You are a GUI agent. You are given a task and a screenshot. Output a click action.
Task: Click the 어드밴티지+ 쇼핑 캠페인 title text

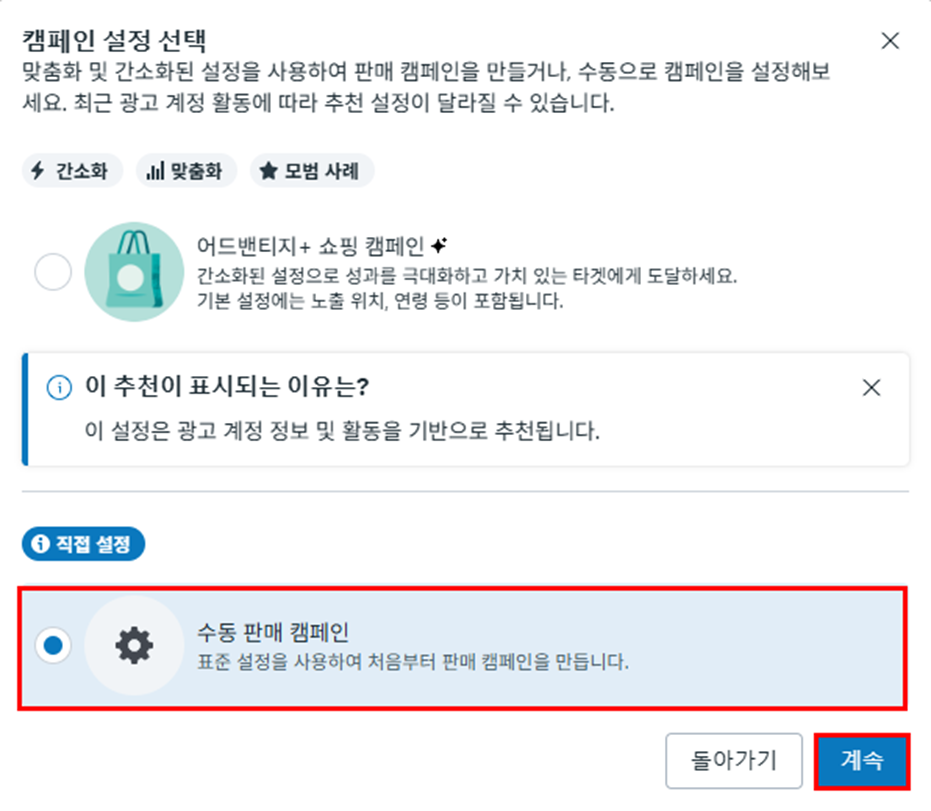pos(310,245)
